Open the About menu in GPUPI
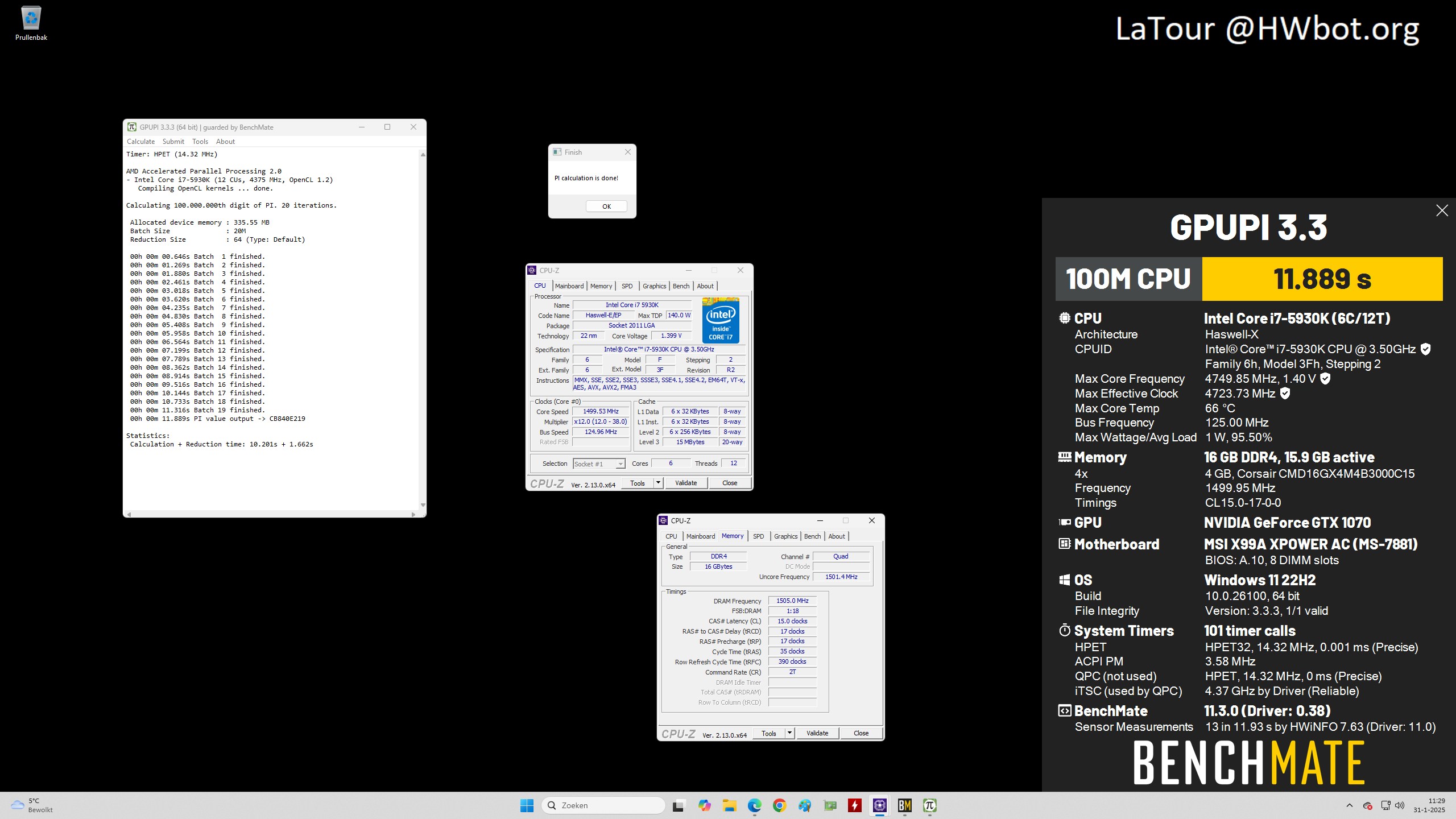 point(225,142)
